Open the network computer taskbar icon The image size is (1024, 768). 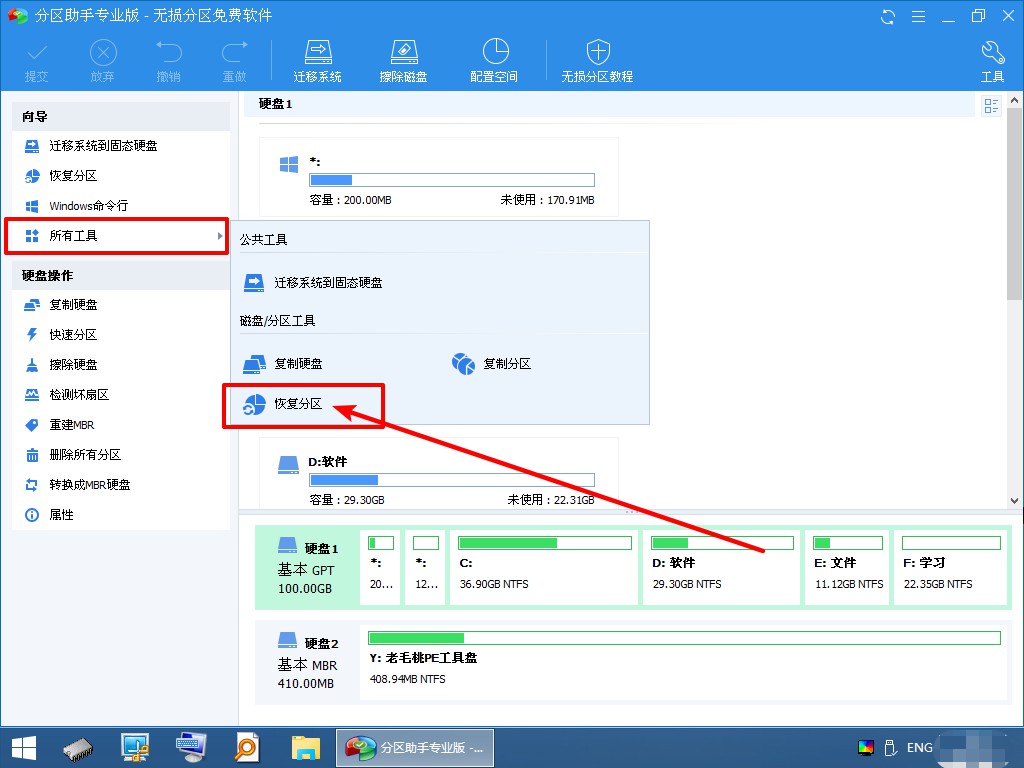(x=135, y=748)
